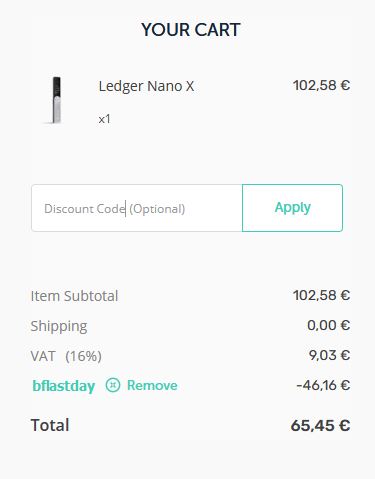375x479 pixels.
Task: Click the YOUR CART heading
Action: (191, 30)
